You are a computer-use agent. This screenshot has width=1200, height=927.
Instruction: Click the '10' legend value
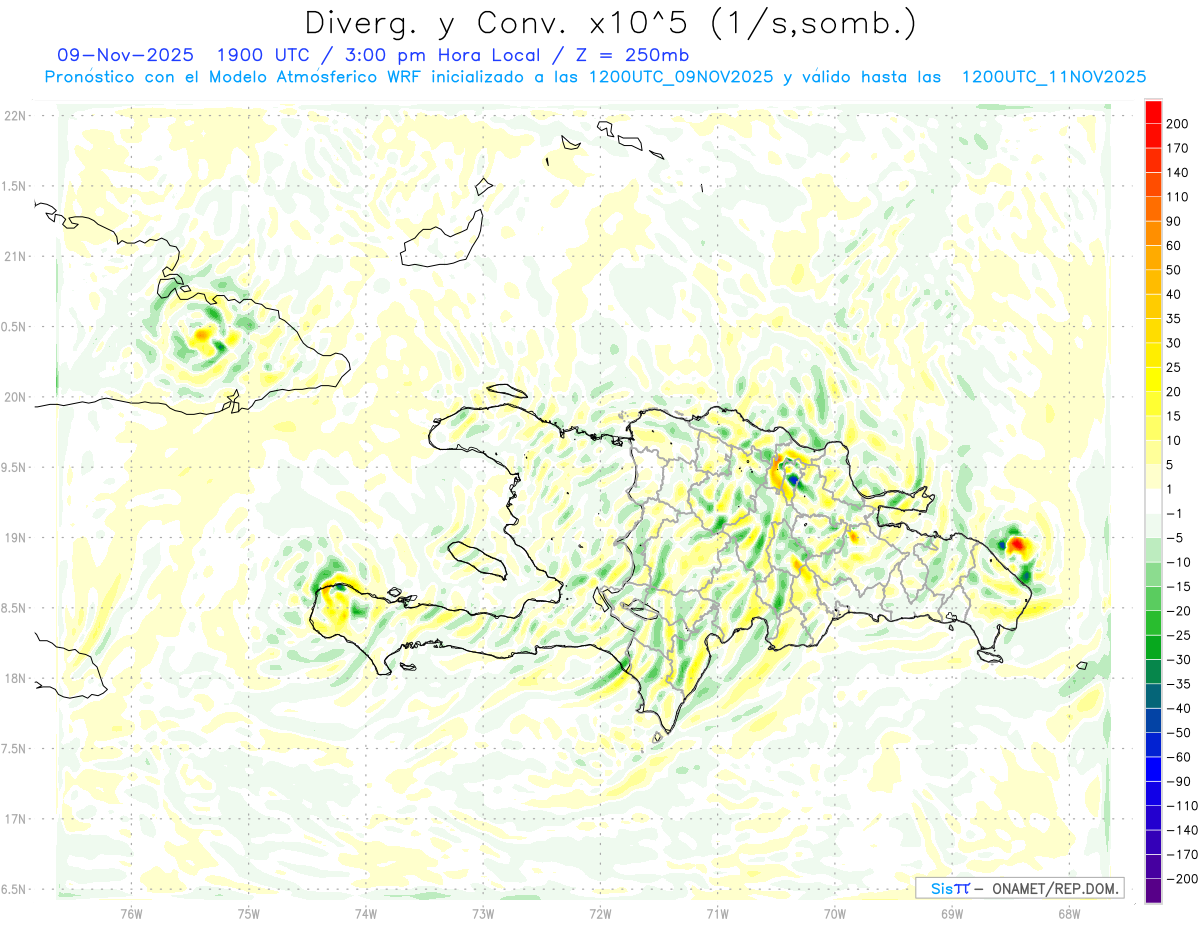pyautogui.click(x=1174, y=440)
